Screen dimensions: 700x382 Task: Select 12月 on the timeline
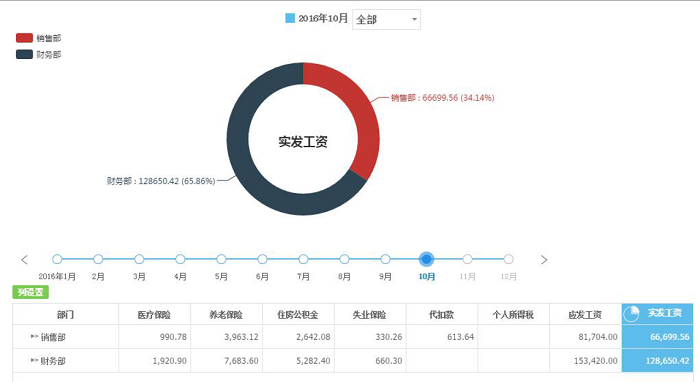(x=508, y=259)
